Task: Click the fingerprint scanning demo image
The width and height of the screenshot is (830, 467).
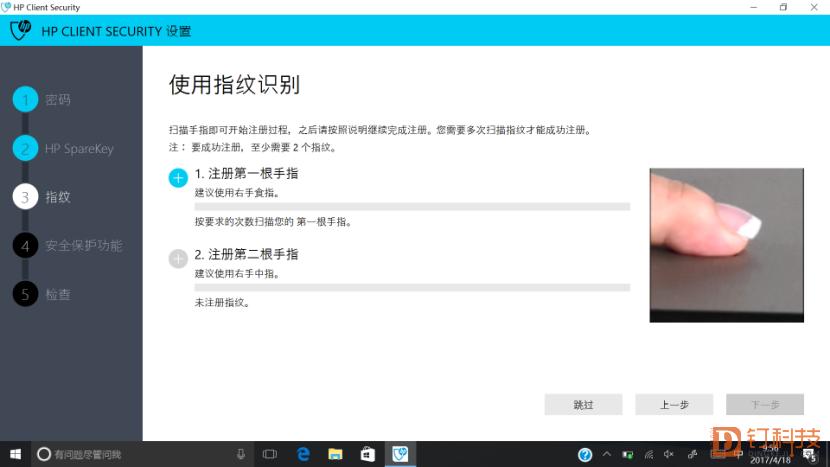Action: [x=726, y=245]
